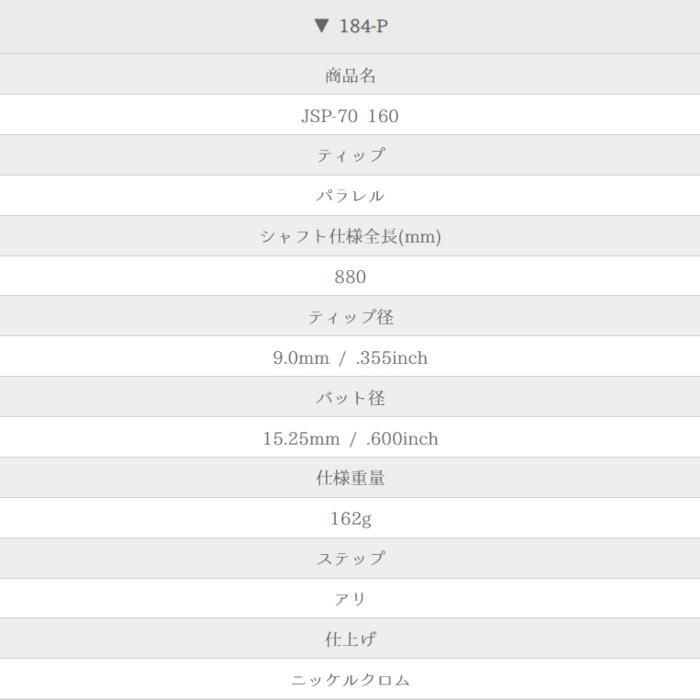700x700 pixels.
Task: Select the 仕上げ header row
Action: (350, 639)
